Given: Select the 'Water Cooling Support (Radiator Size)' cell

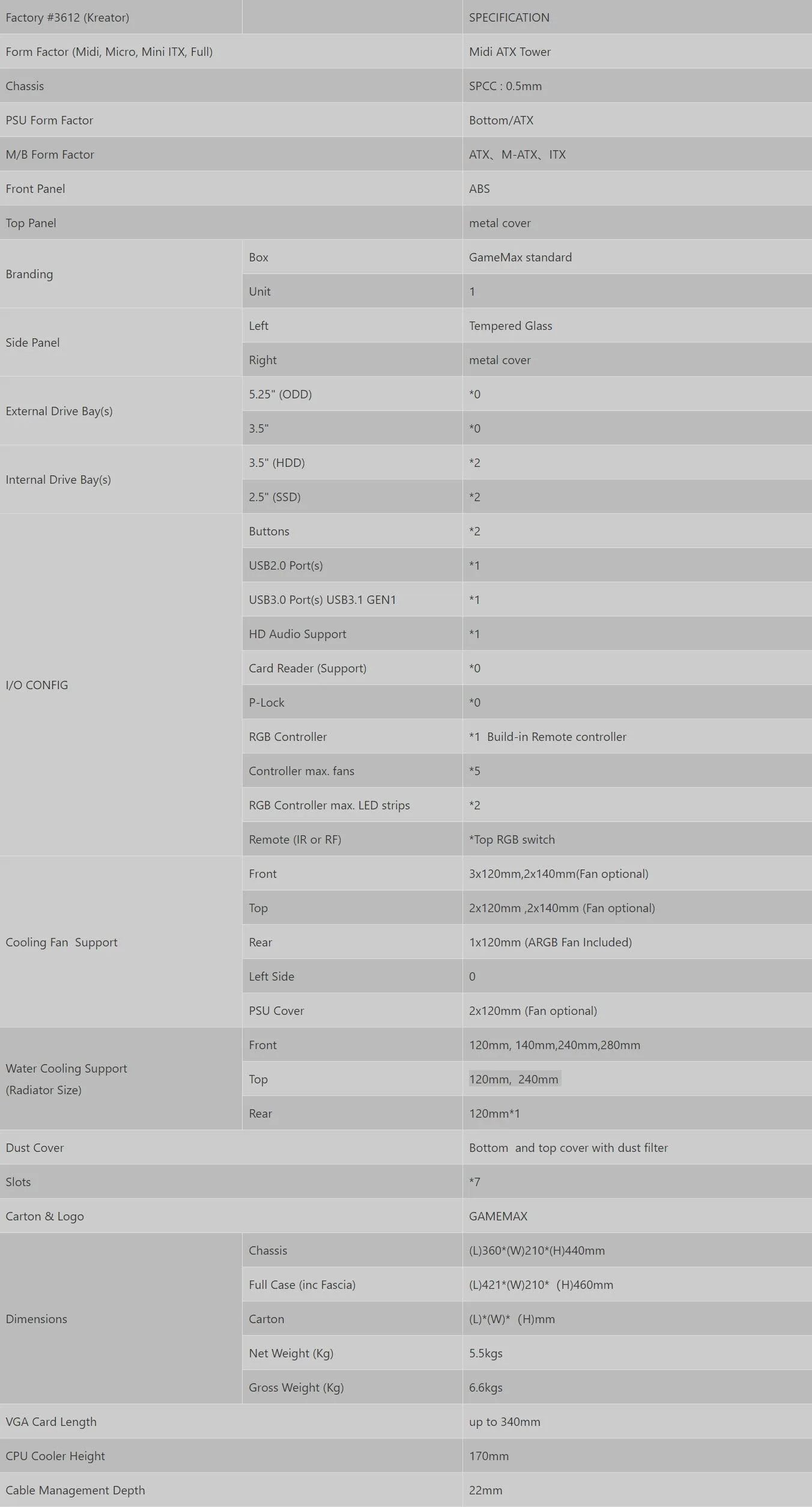Looking at the screenshot, I should (x=121, y=1079).
